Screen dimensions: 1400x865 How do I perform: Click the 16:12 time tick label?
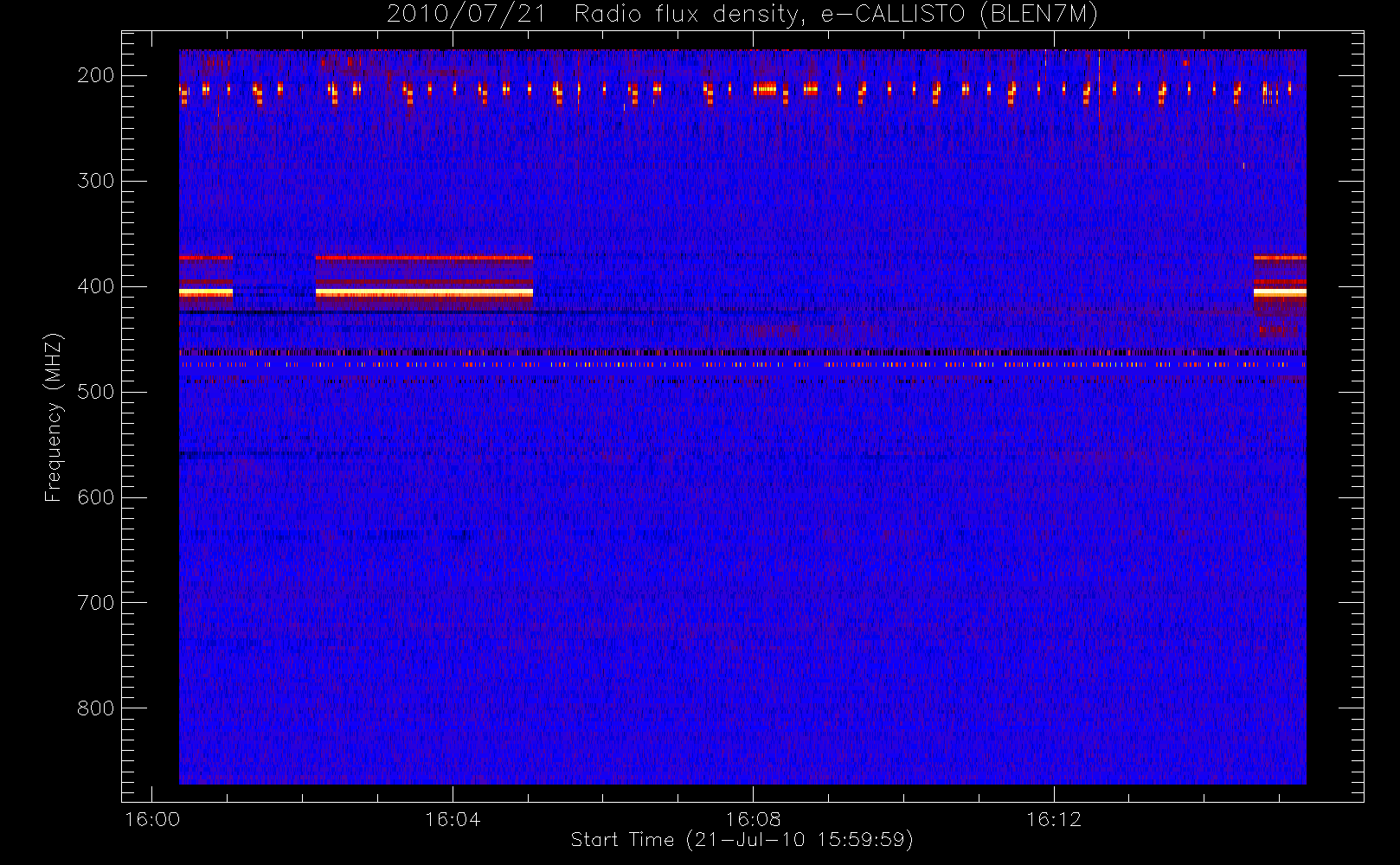click(x=1054, y=819)
